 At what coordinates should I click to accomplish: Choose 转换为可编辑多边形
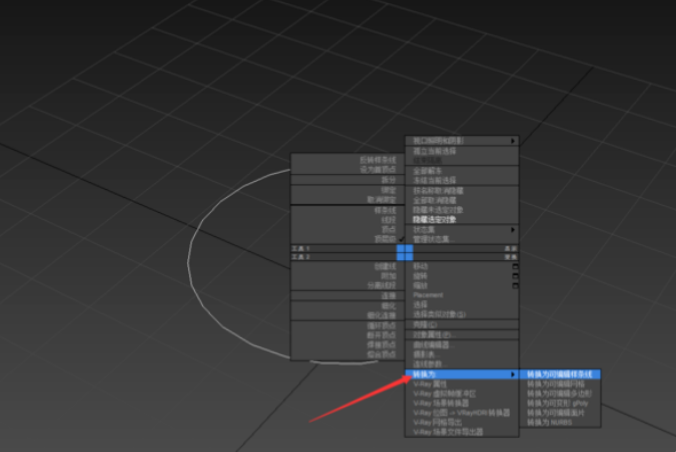pos(560,394)
